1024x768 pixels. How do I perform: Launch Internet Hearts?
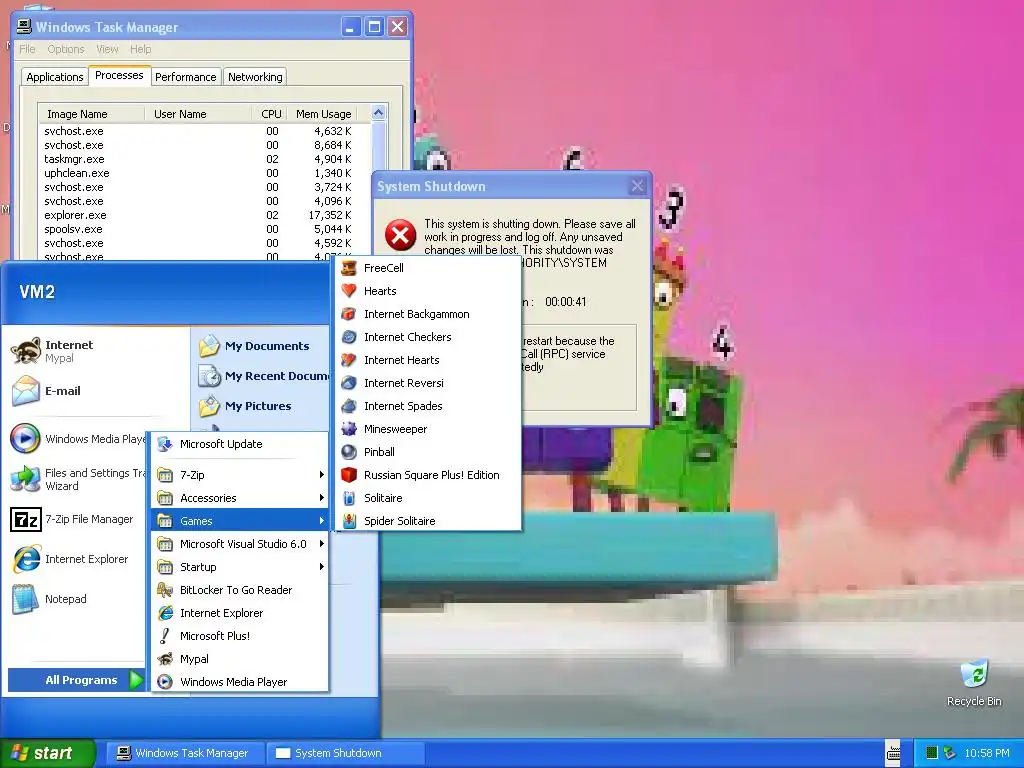click(428, 360)
